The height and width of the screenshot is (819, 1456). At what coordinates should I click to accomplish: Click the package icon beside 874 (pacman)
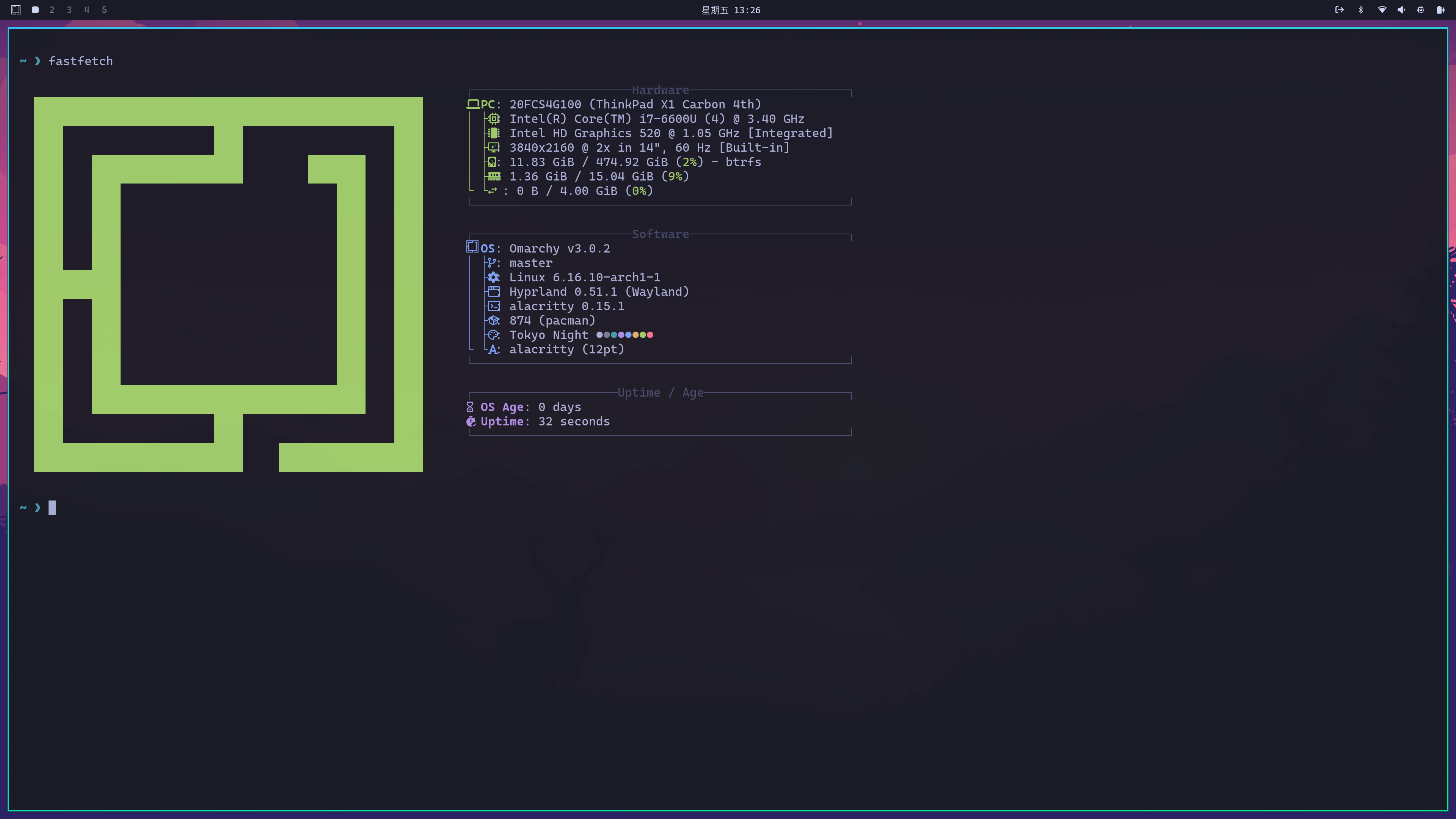coord(493,320)
